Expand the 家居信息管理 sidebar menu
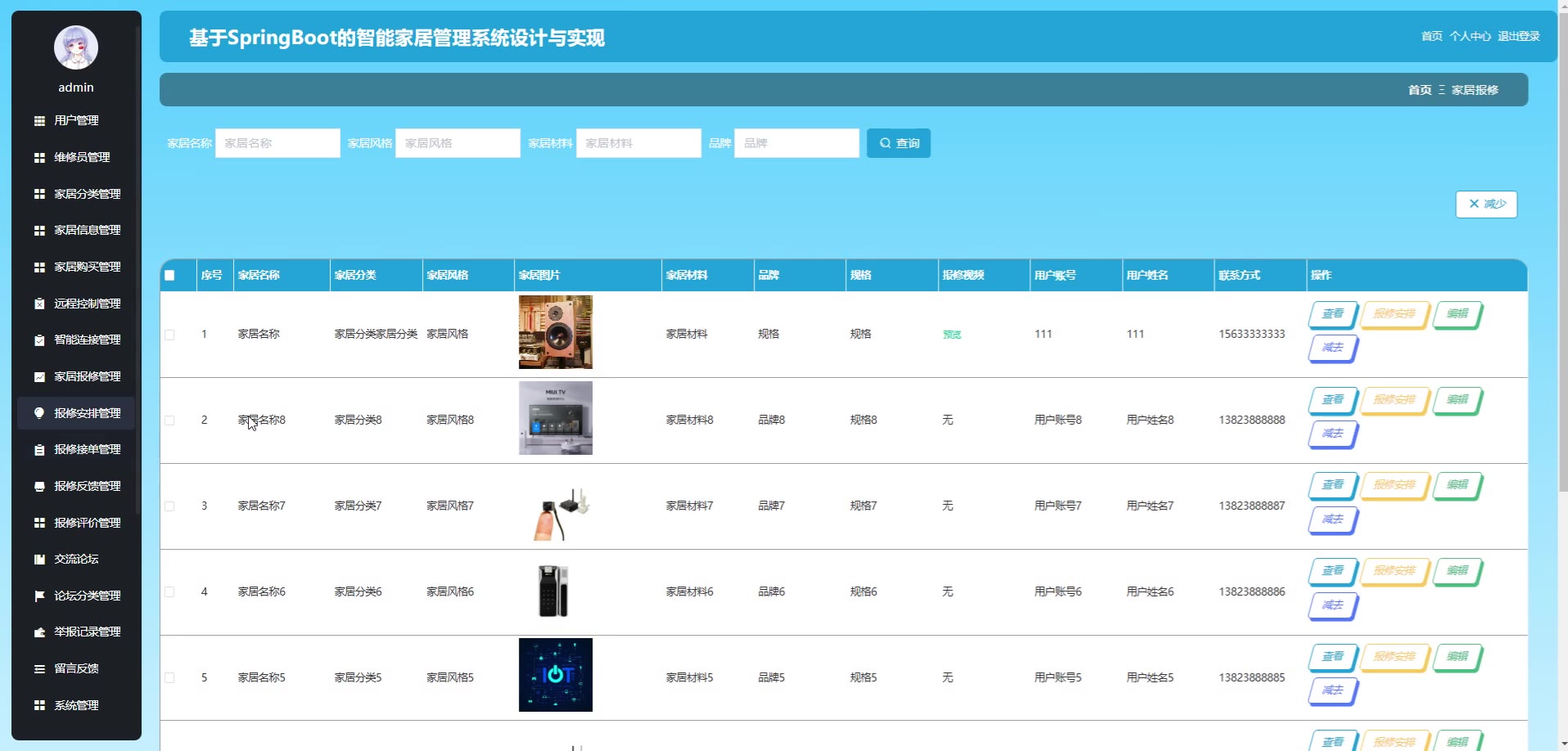The width and height of the screenshot is (1568, 751). point(87,231)
